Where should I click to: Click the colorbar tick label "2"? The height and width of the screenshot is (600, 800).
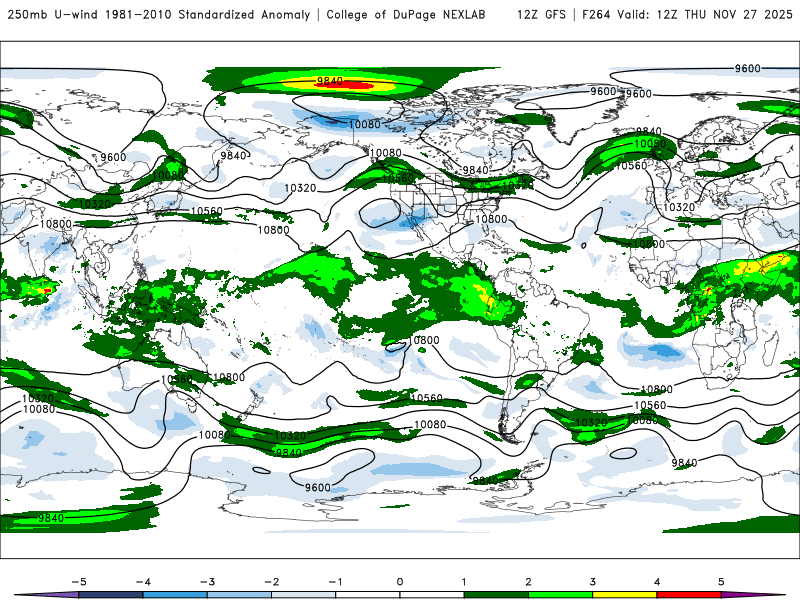coord(528,582)
